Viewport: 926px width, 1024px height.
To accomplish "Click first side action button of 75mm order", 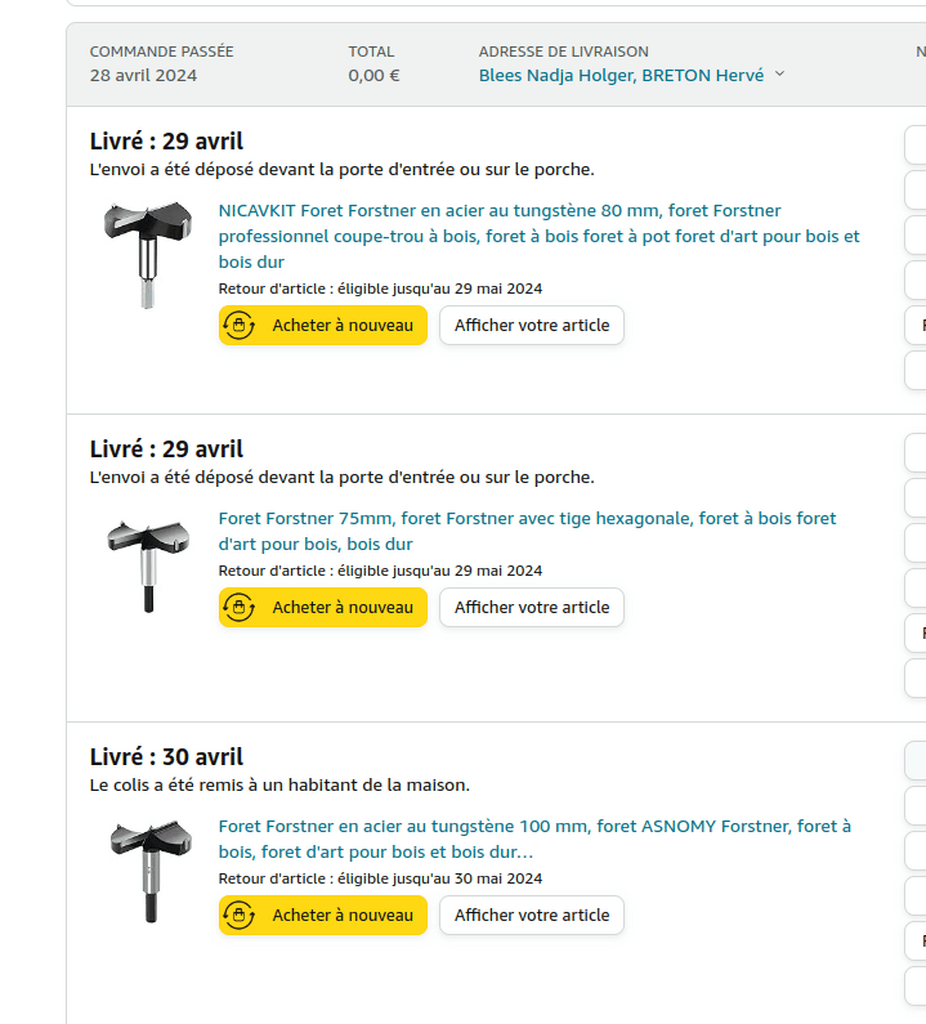I will (916, 453).
